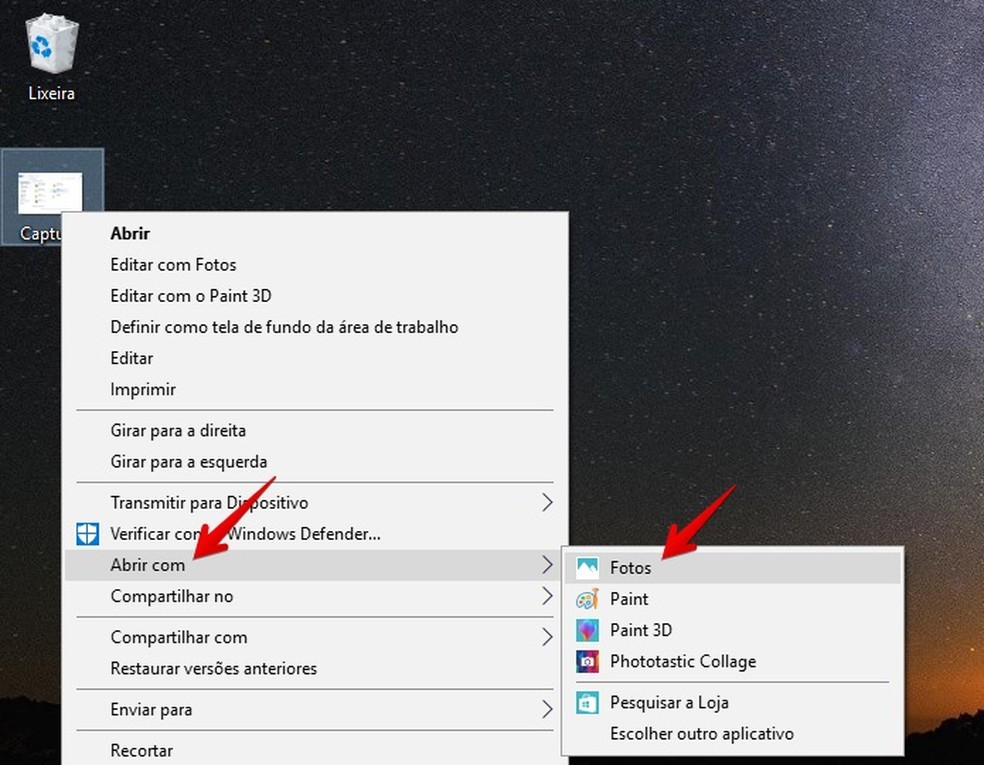Choose Restaurar versões anteriores
The height and width of the screenshot is (765, 984).
coord(213,668)
